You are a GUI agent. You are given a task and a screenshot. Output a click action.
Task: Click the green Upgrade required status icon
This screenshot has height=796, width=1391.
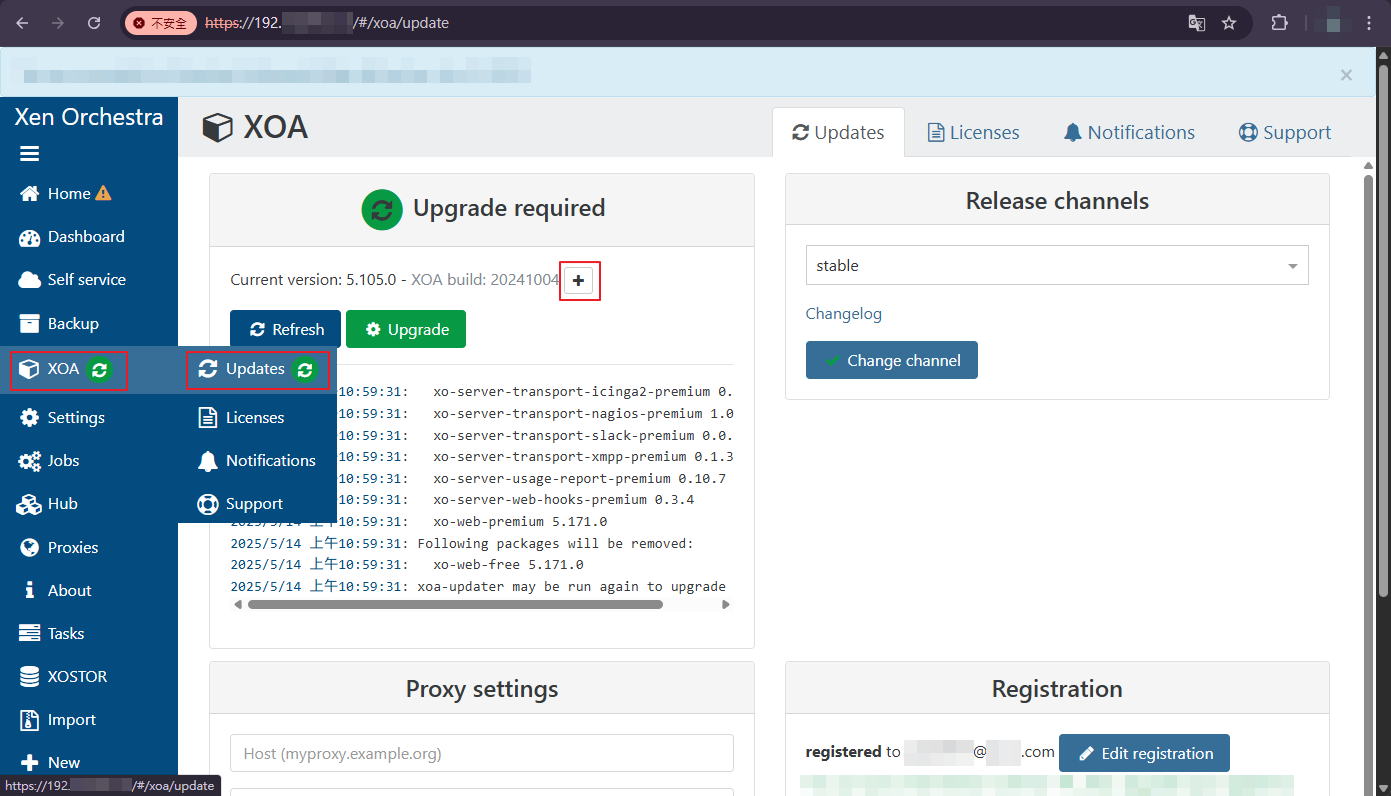click(x=381, y=209)
